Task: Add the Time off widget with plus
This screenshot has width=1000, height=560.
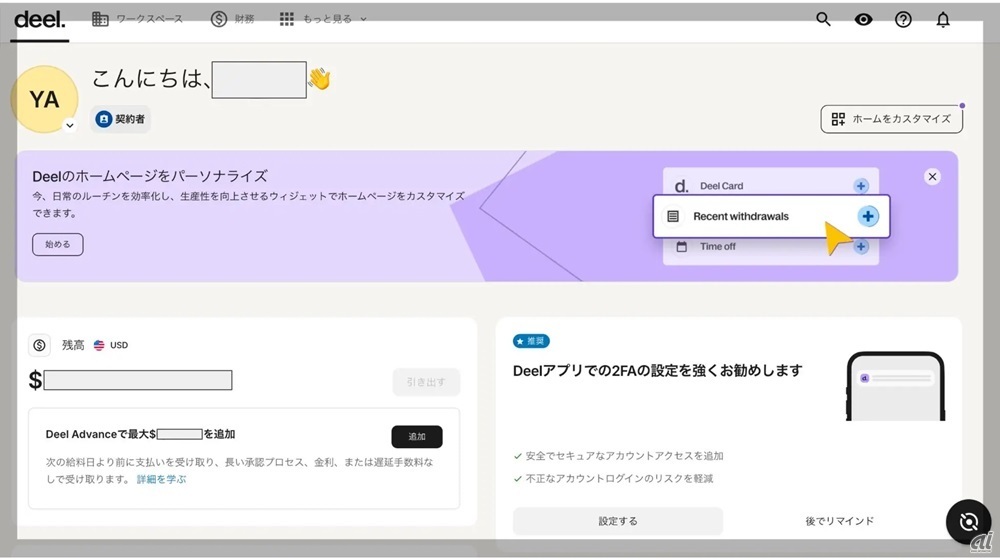Action: [x=860, y=246]
